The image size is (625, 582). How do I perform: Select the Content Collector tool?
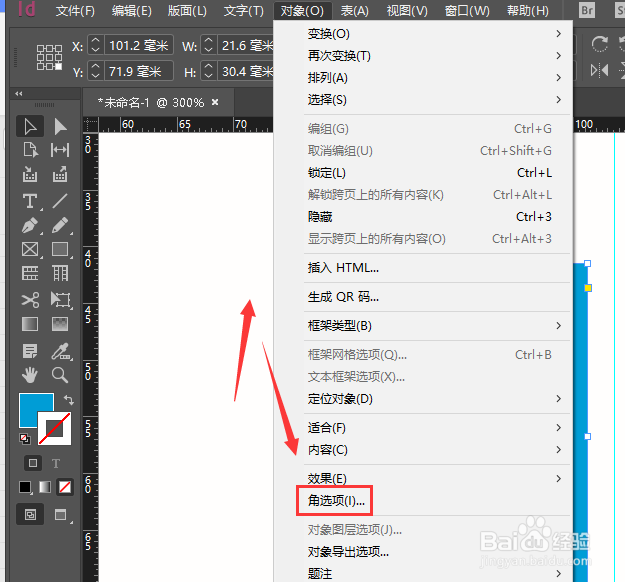pyautogui.click(x=30, y=175)
